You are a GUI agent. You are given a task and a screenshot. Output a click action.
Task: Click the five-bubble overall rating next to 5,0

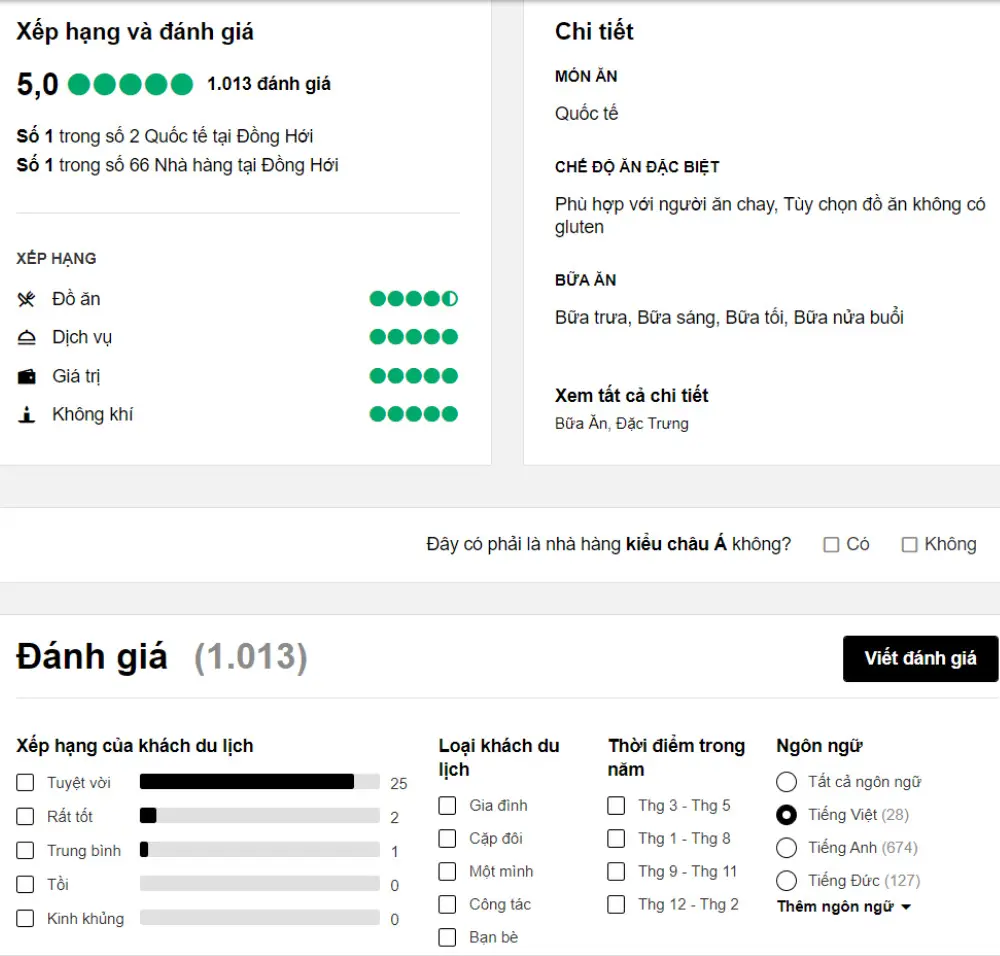click(130, 84)
